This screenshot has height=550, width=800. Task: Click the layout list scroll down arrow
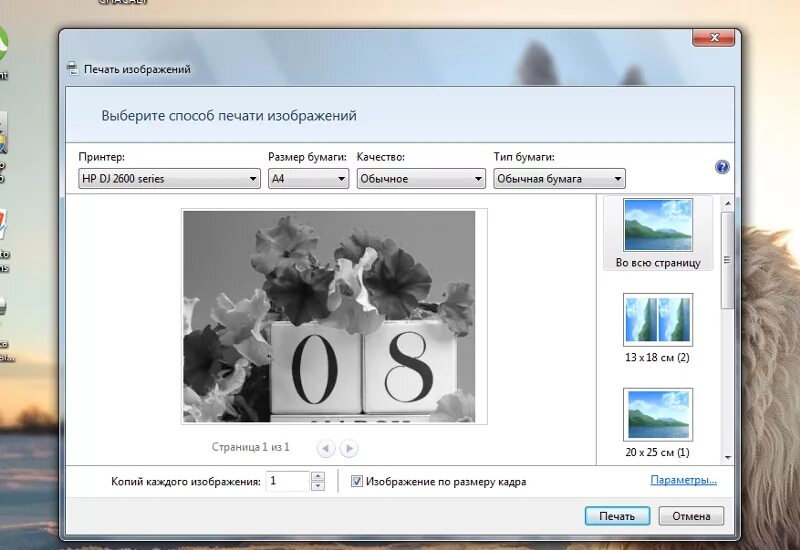[x=728, y=458]
